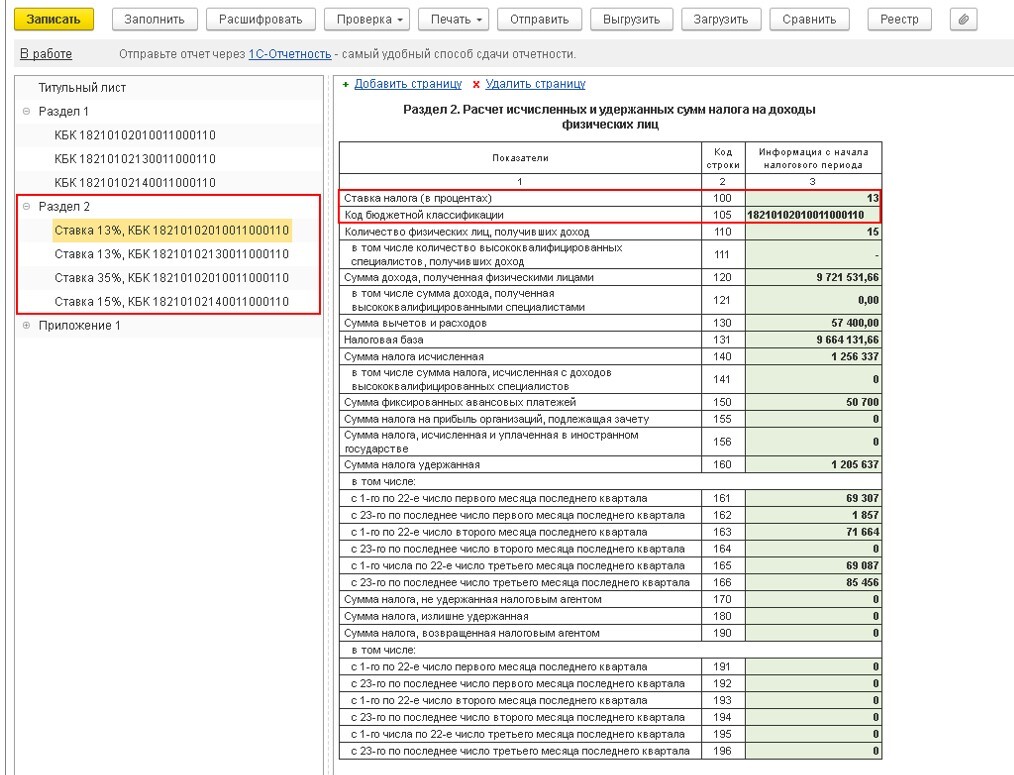Click the red X delete-page icon
The height and width of the screenshot is (775, 1014).
pos(476,84)
